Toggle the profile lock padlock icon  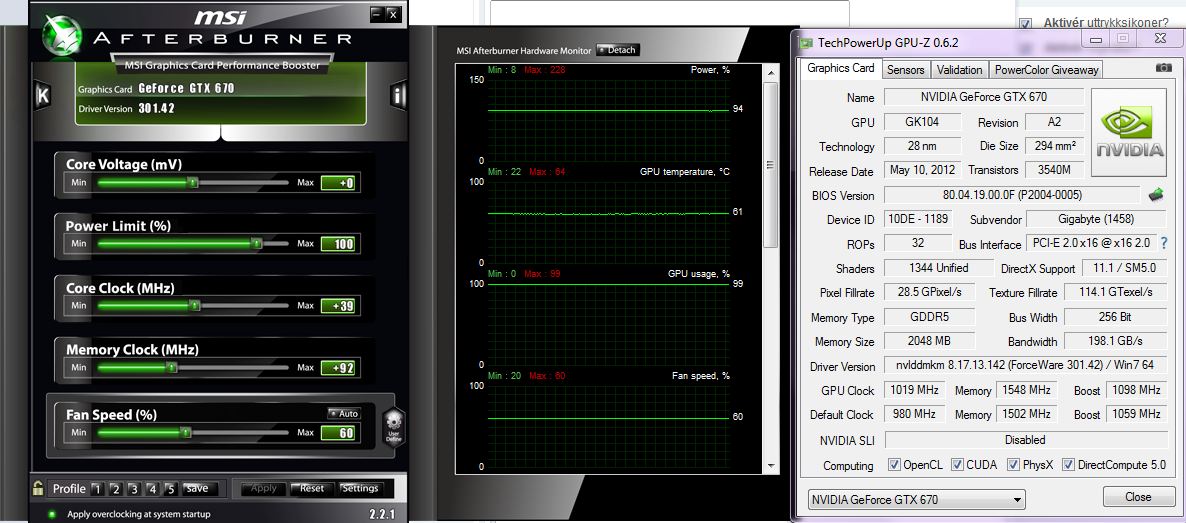(38, 488)
